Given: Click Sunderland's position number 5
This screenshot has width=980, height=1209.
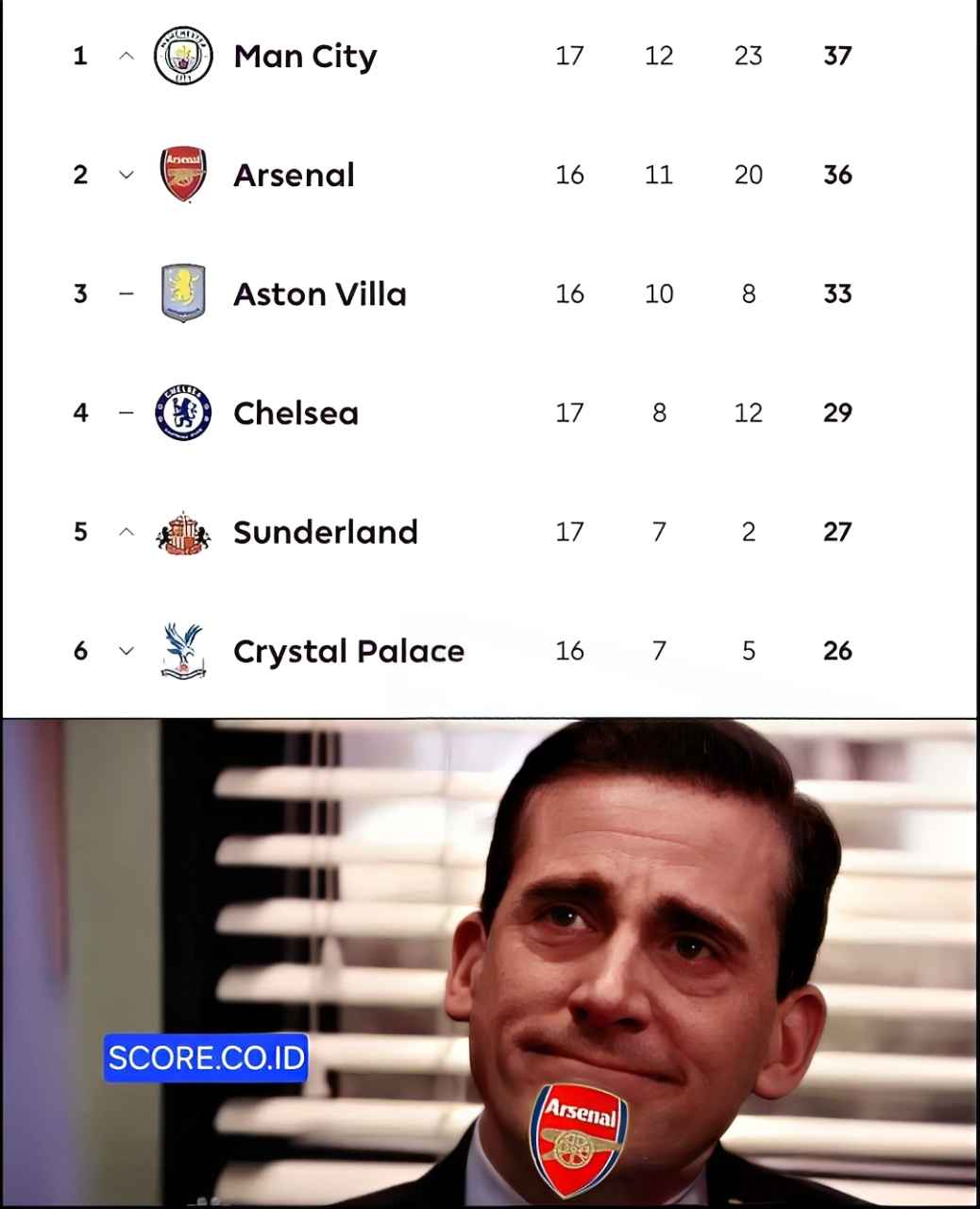Looking at the screenshot, I should coord(80,532).
